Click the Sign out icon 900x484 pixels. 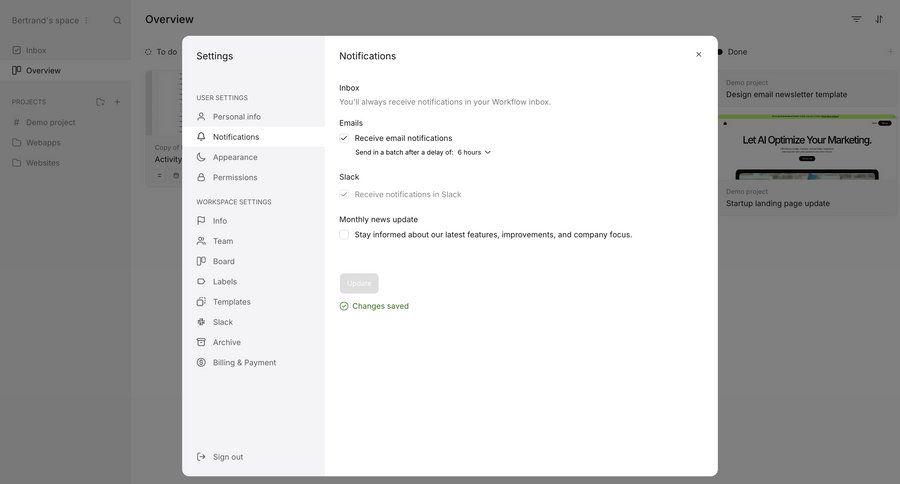201,457
